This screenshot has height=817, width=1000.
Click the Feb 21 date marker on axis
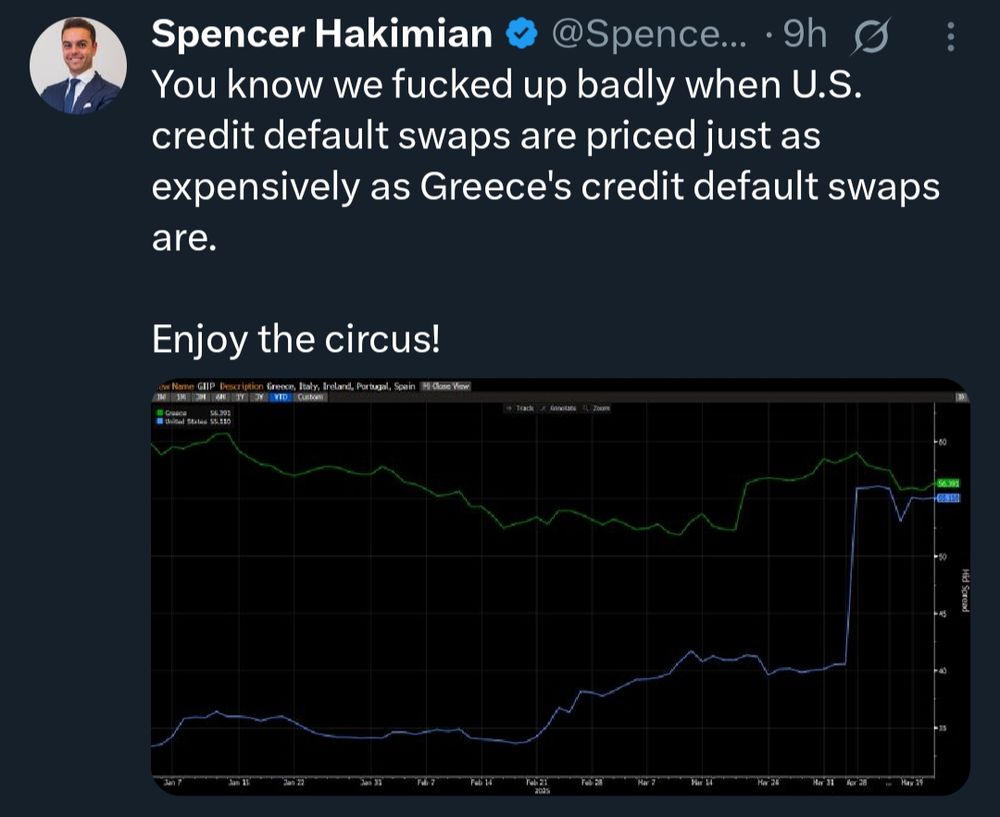pos(536,782)
